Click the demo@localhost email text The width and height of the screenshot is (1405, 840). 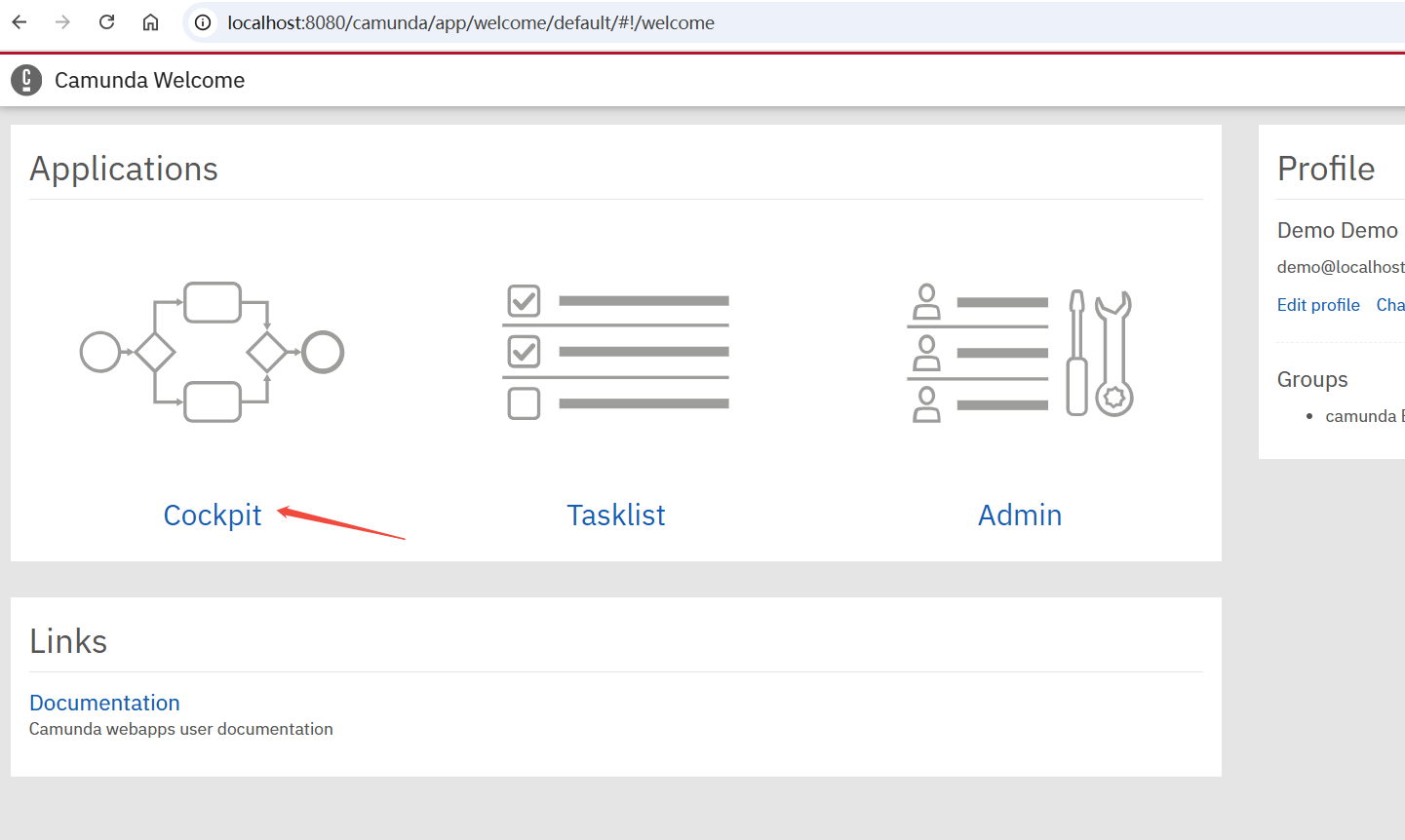click(x=1341, y=267)
